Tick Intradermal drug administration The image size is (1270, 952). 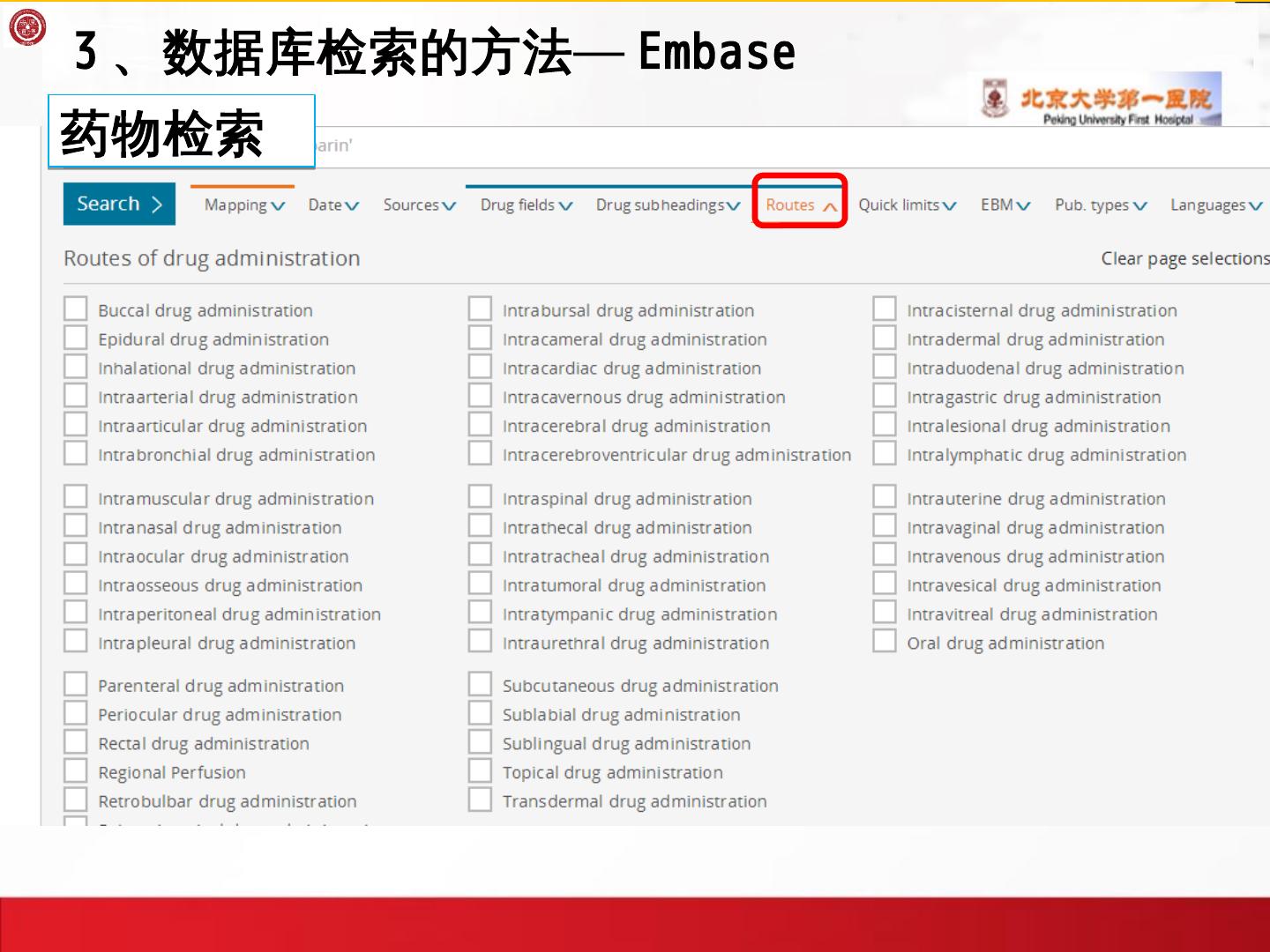[885, 338]
